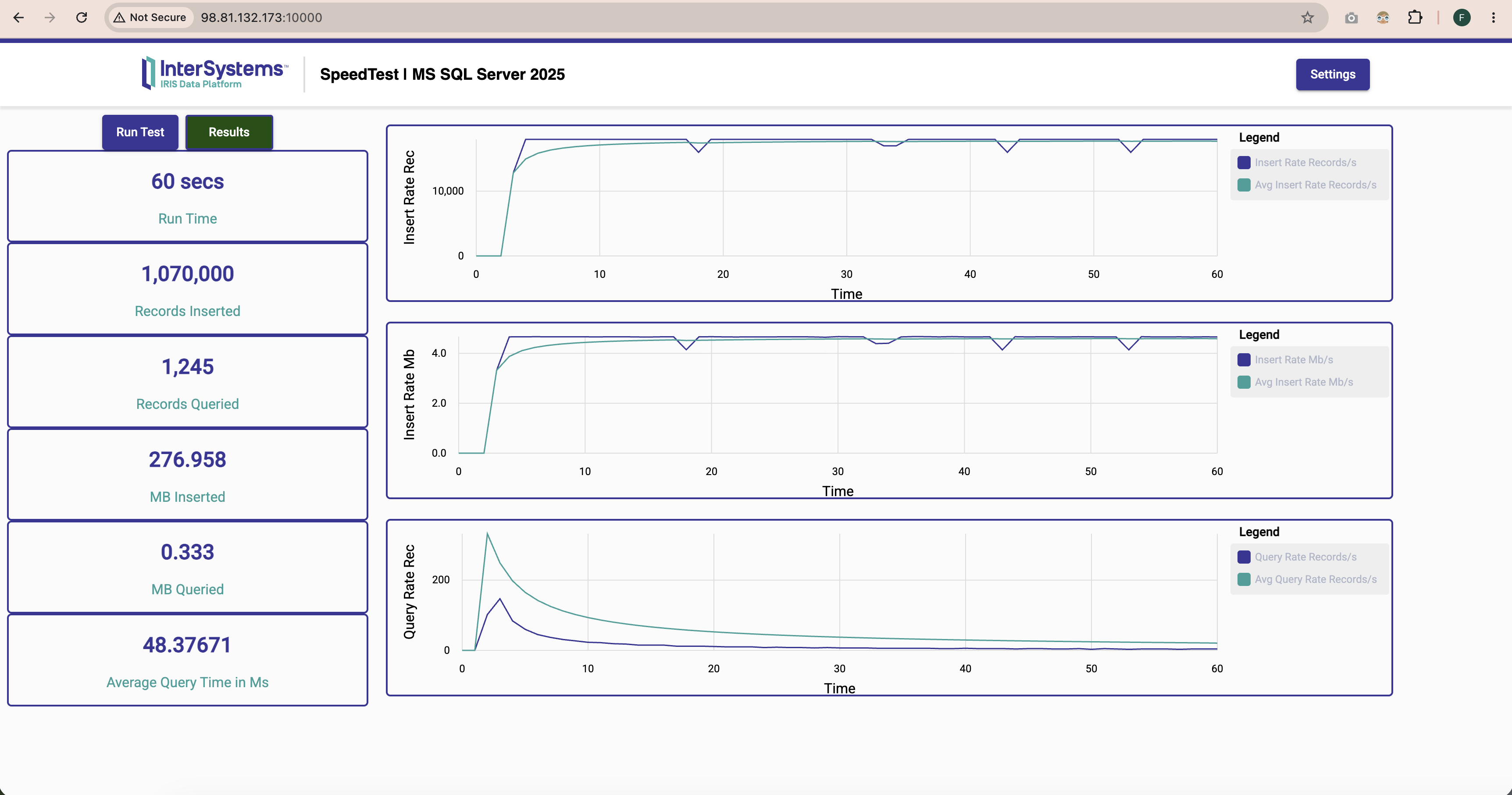This screenshot has height=795, width=1512.
Task: Click the MB Queried label
Action: tap(188, 589)
